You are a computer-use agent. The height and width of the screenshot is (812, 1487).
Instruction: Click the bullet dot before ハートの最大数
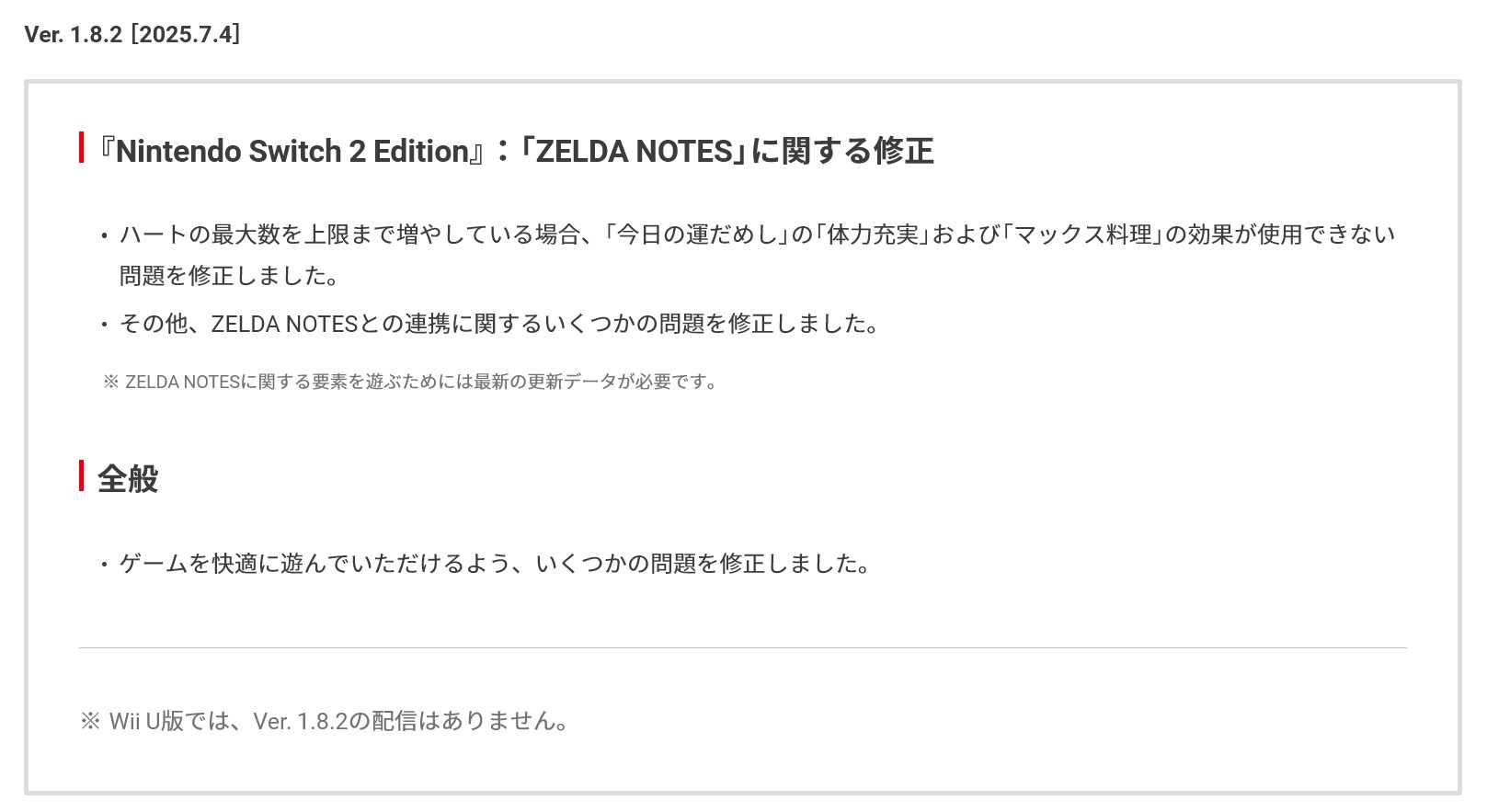105,236
